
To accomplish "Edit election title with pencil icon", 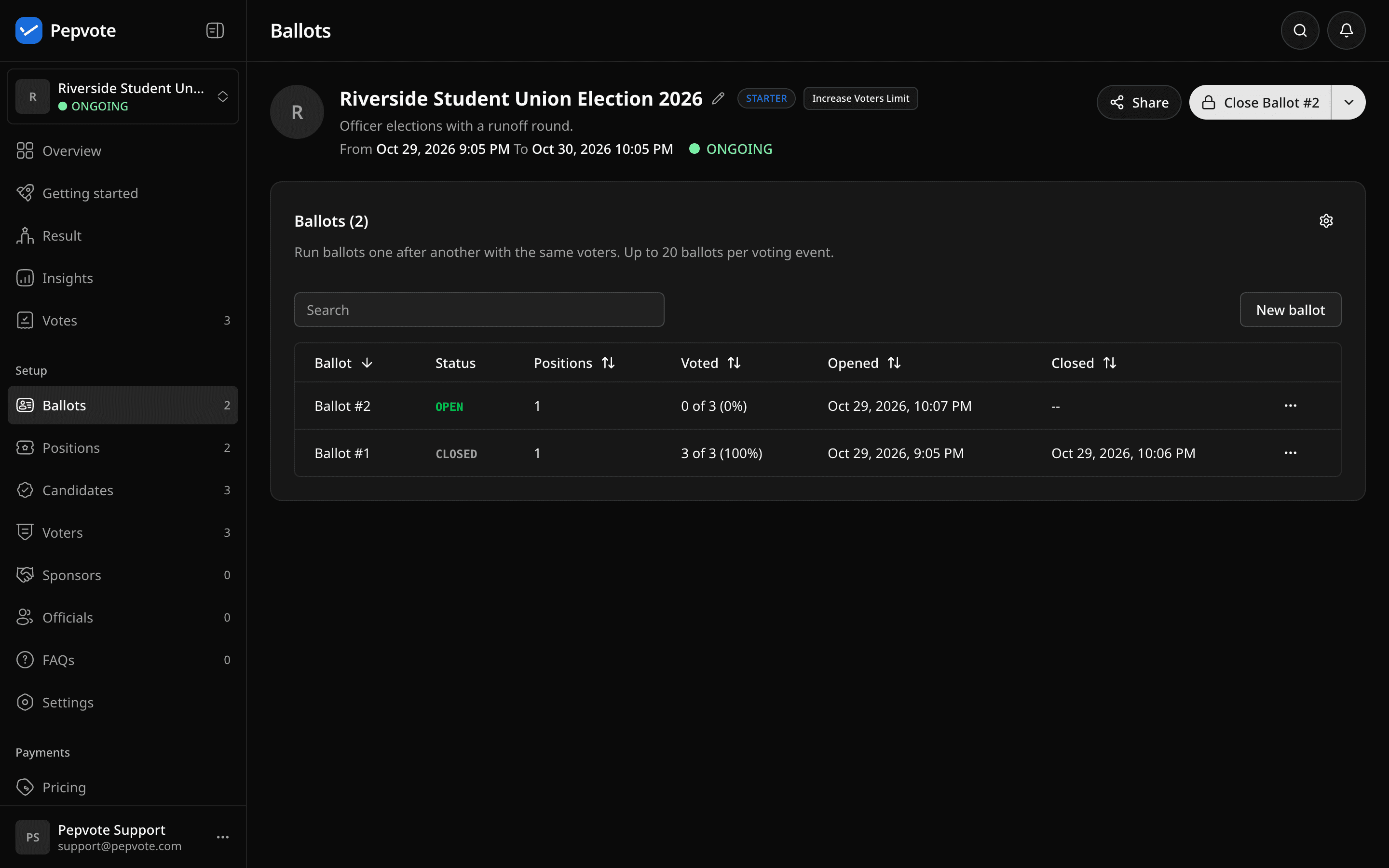I will coord(718,99).
